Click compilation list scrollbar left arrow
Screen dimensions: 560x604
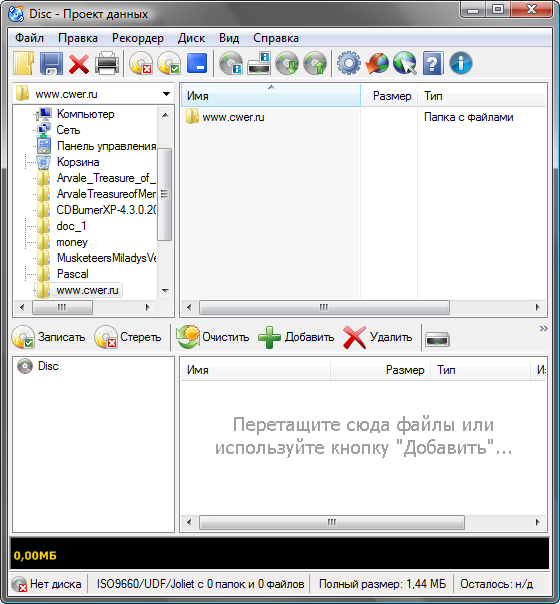click(189, 522)
